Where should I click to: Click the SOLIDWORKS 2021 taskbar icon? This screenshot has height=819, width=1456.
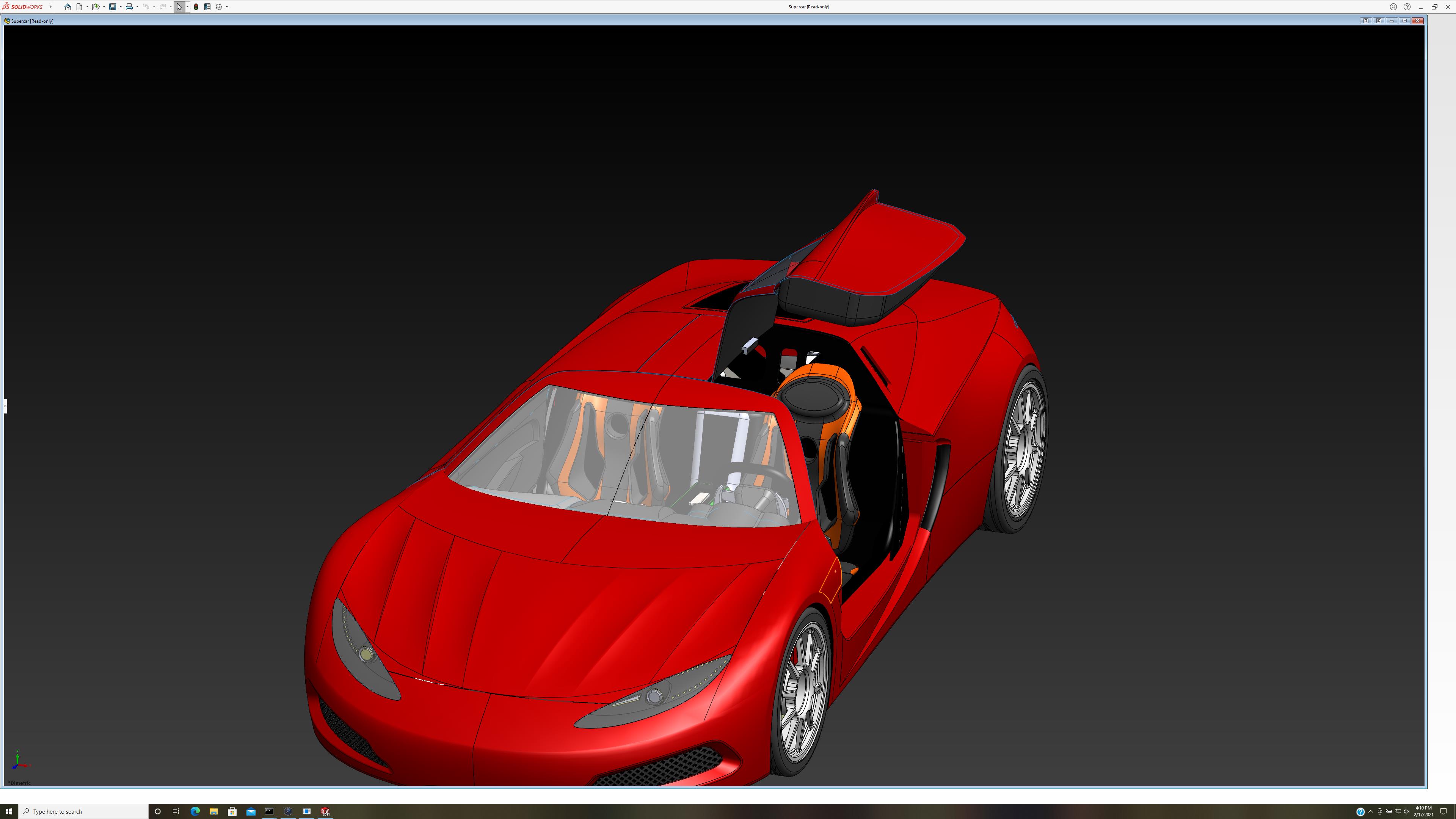[x=325, y=811]
